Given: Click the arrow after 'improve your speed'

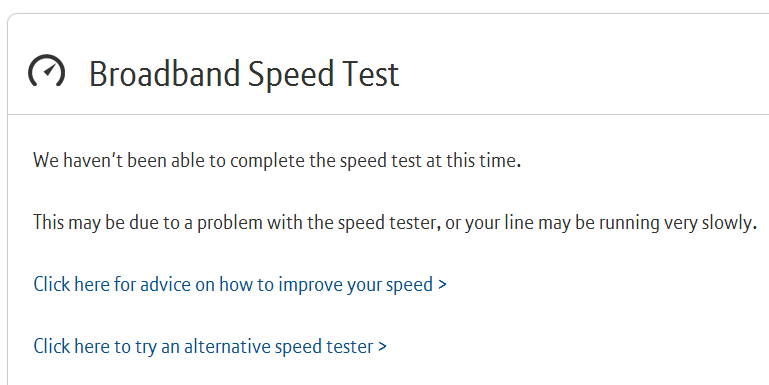Looking at the screenshot, I should [x=442, y=284].
